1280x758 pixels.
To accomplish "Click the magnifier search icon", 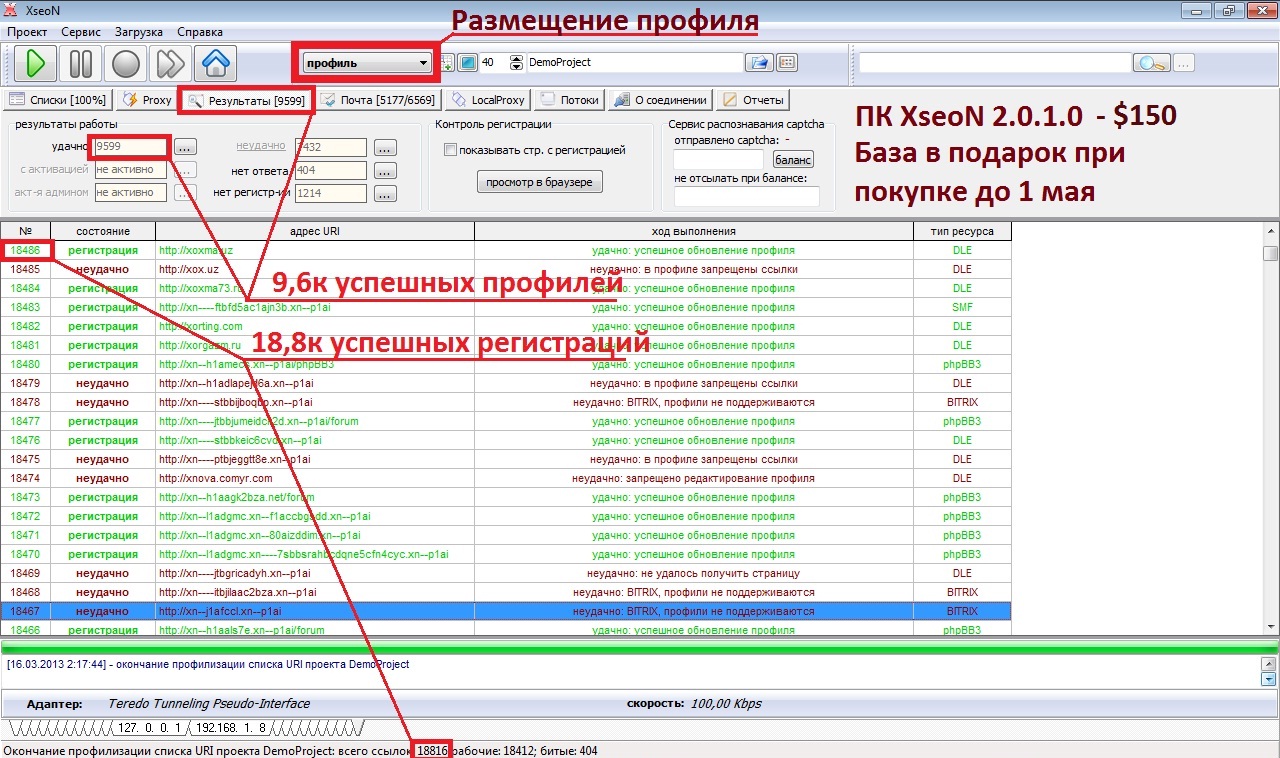I will pos(1151,63).
